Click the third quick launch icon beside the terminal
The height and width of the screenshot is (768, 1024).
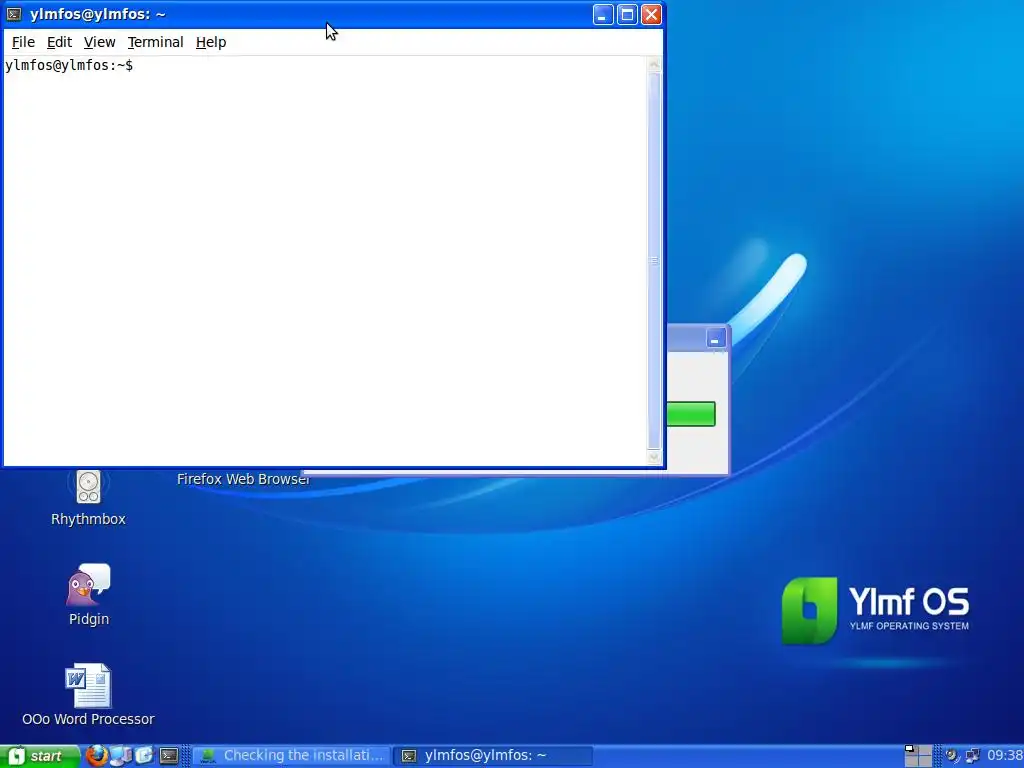tap(144, 756)
